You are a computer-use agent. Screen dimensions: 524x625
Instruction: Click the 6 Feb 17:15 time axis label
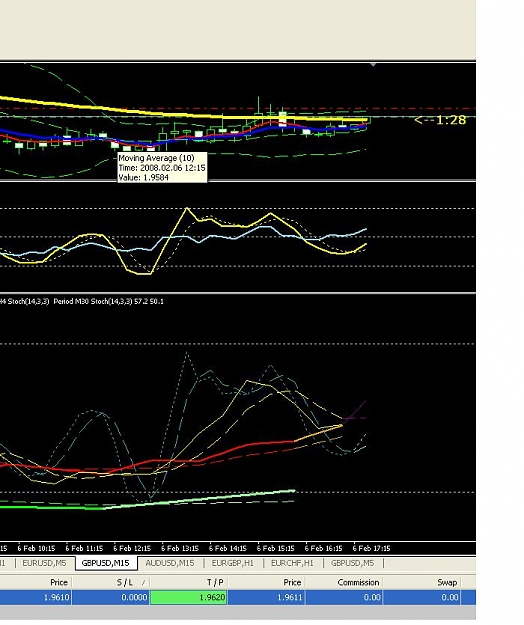pos(371,548)
